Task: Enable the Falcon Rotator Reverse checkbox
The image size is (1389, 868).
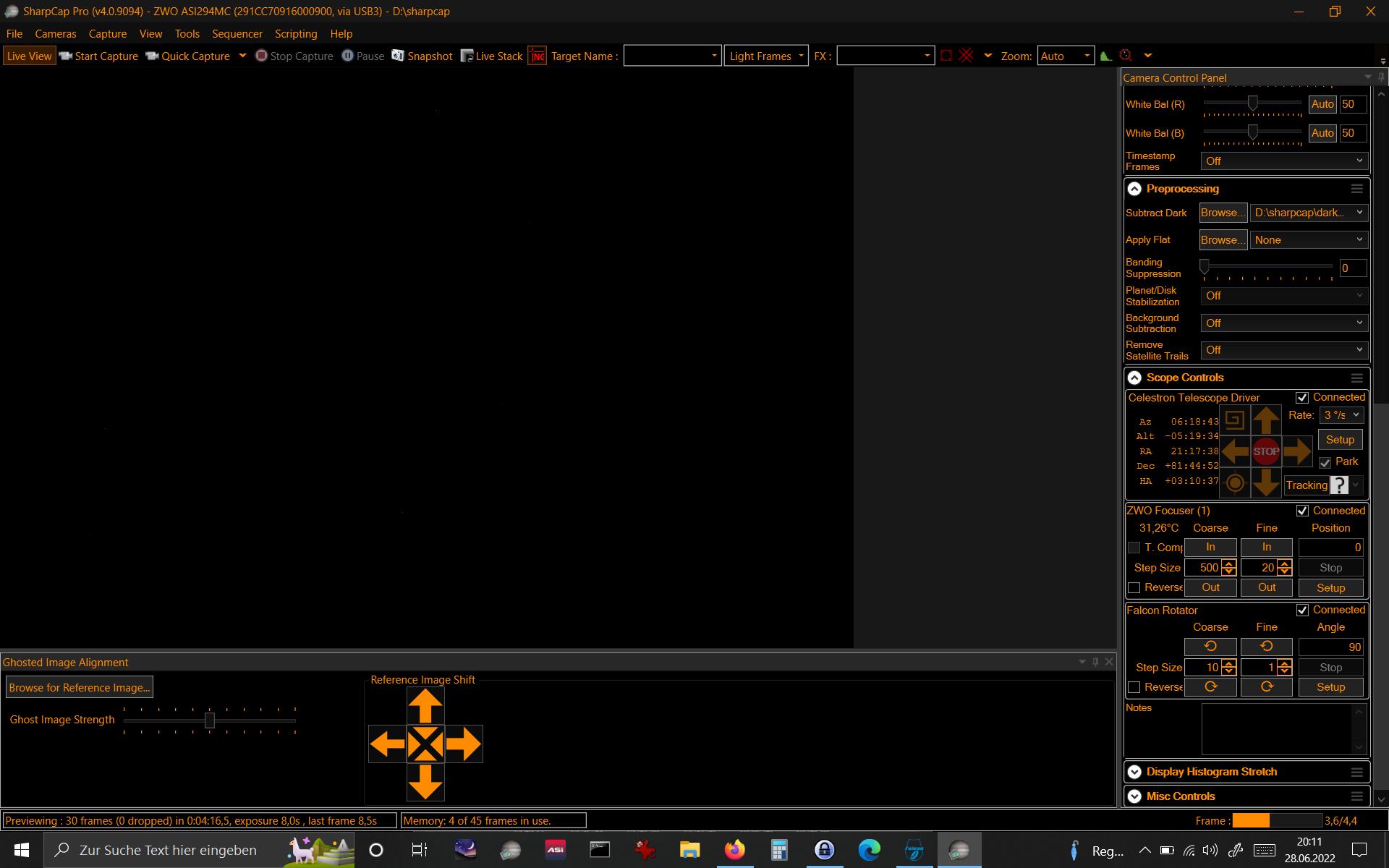Action: [1134, 687]
